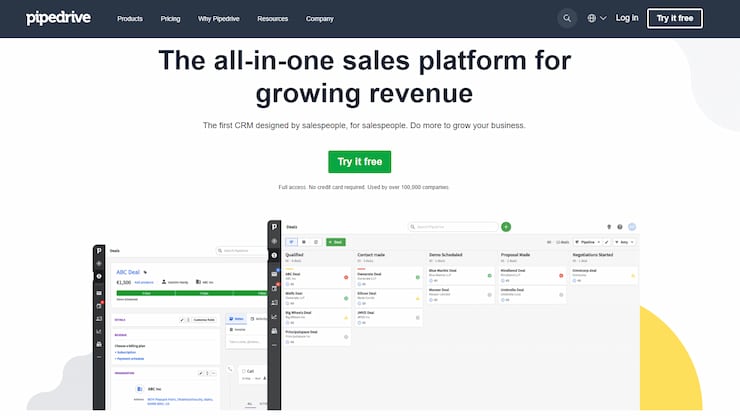Click the Customize fields button
Screen dimensions: 740x416
[x=204, y=320]
